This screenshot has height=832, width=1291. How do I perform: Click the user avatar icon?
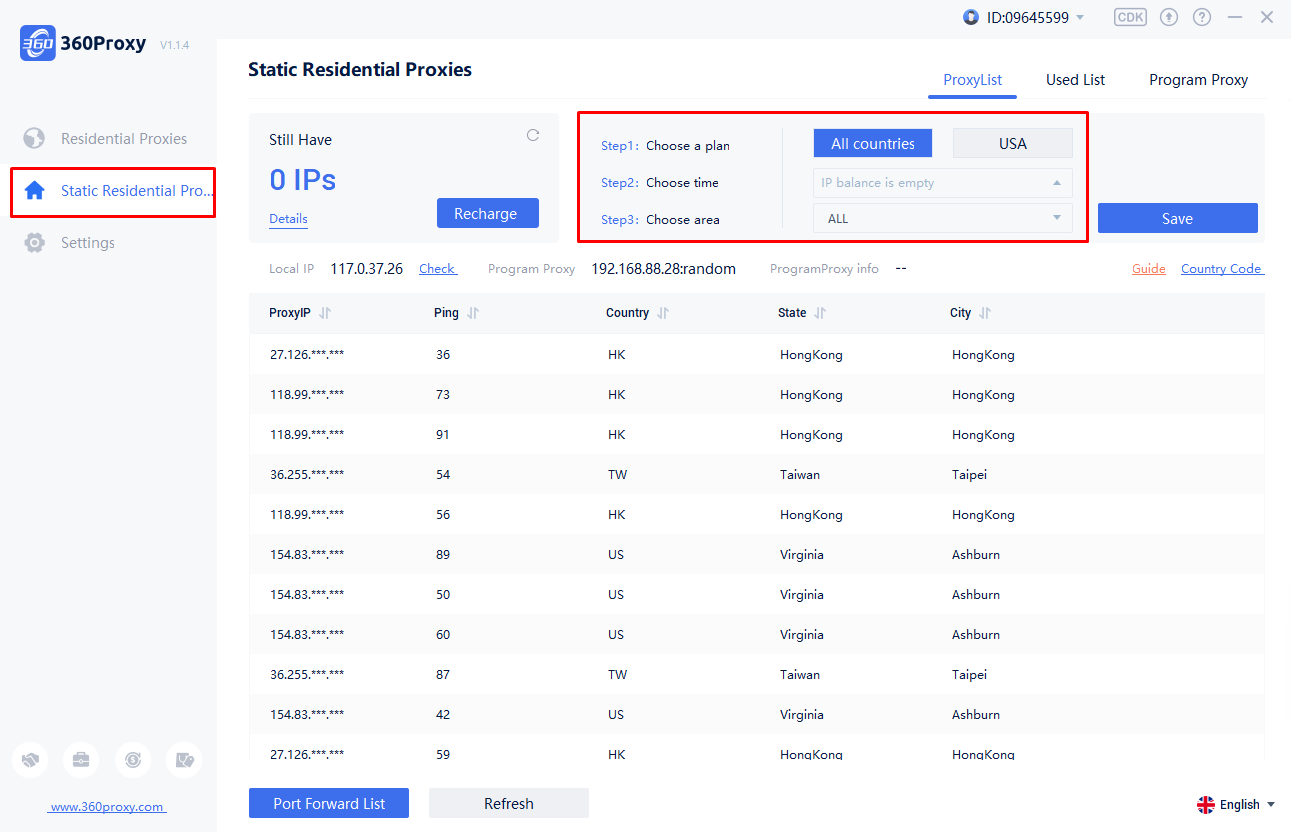(971, 17)
